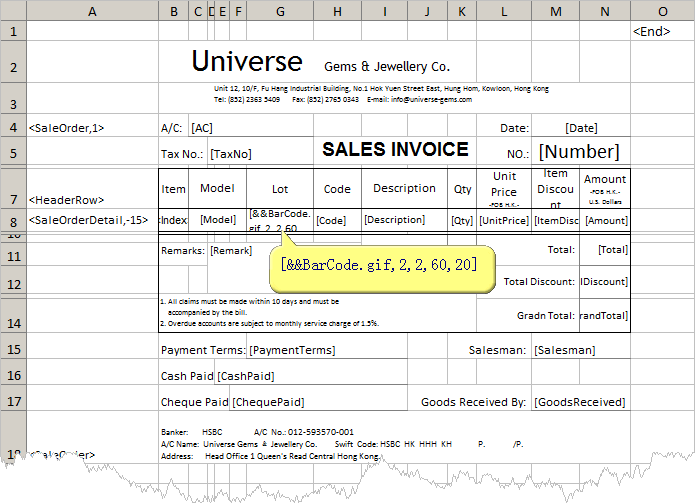Select column G header
695x503 pixels.
pos(279,11)
